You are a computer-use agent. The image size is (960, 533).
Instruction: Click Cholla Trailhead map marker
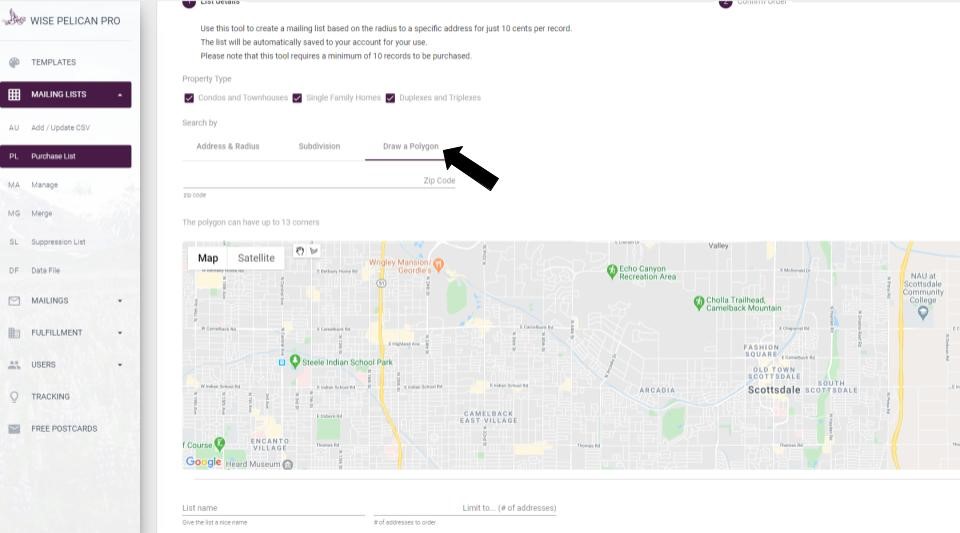coord(699,303)
